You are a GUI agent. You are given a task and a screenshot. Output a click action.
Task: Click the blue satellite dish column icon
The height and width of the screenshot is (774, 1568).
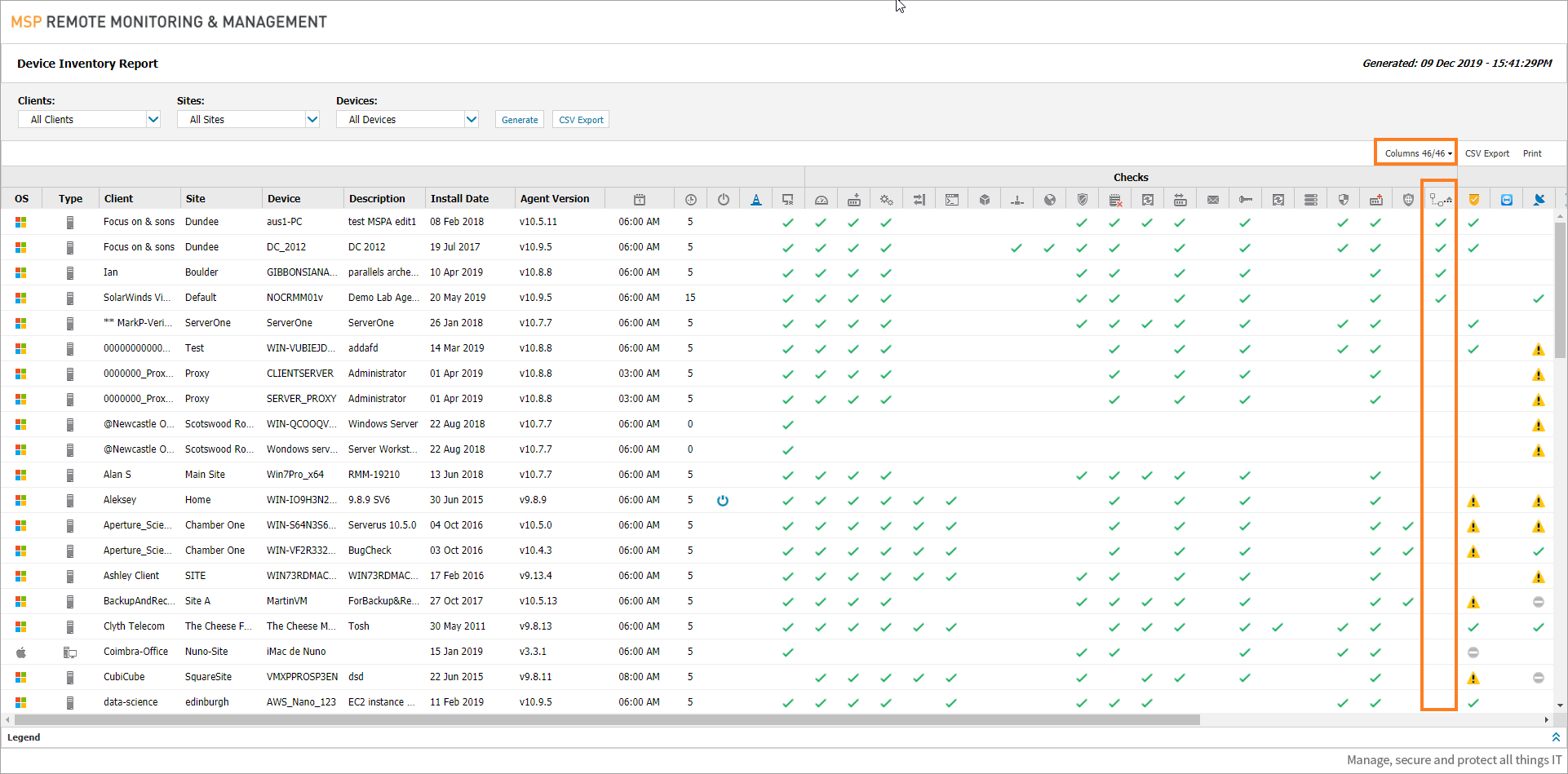coord(1539,199)
